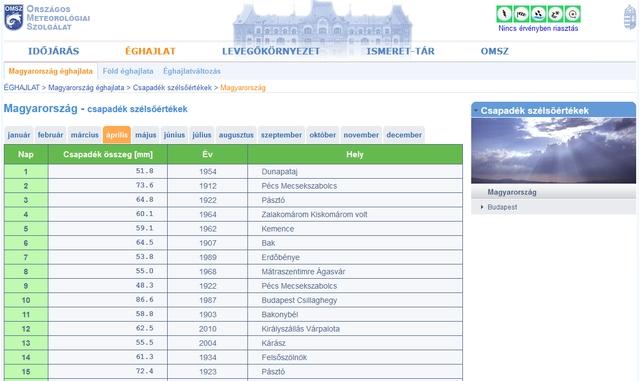The height and width of the screenshot is (381, 640).
Task: Click the ÉGHAJLAT breadcrumb link
Action: pyautogui.click(x=22, y=87)
